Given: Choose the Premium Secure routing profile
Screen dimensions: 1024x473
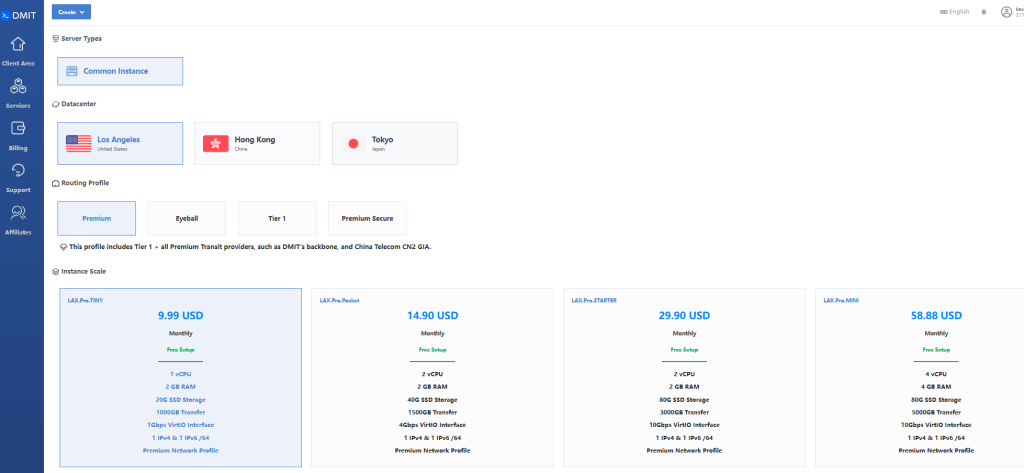Looking at the screenshot, I should pyautogui.click(x=367, y=218).
